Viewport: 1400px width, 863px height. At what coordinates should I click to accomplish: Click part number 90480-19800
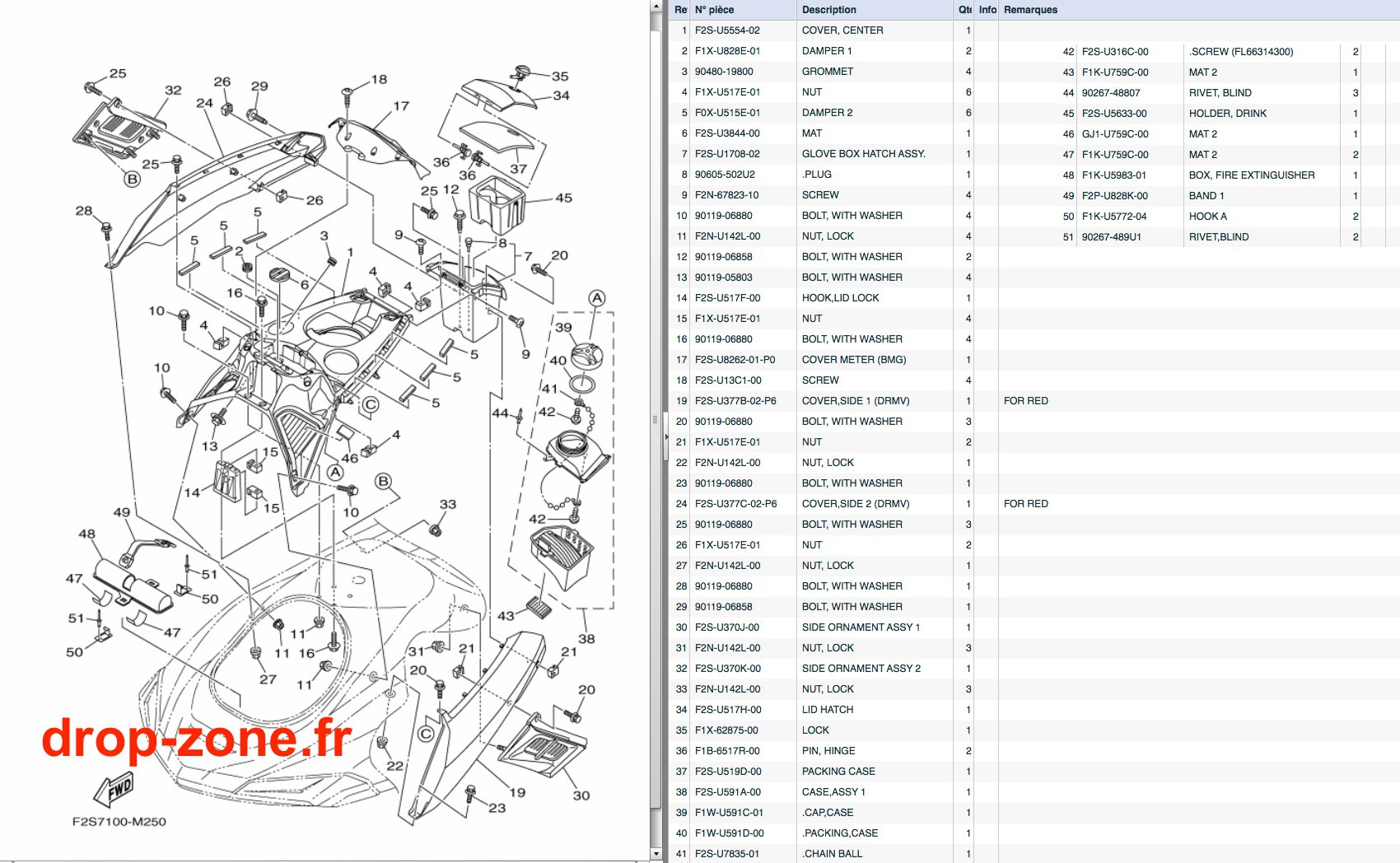point(724,72)
